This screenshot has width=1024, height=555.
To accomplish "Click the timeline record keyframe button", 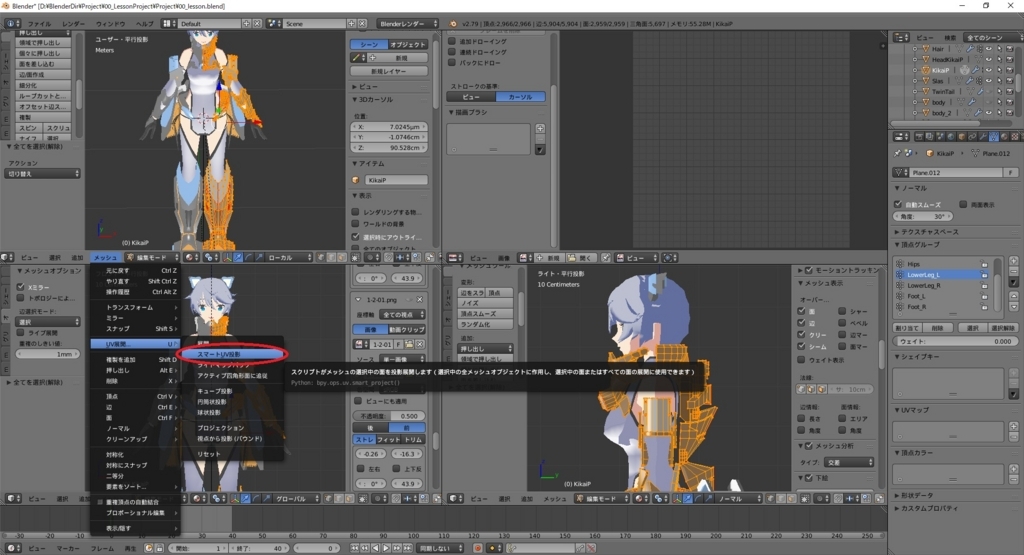I will (x=477, y=548).
